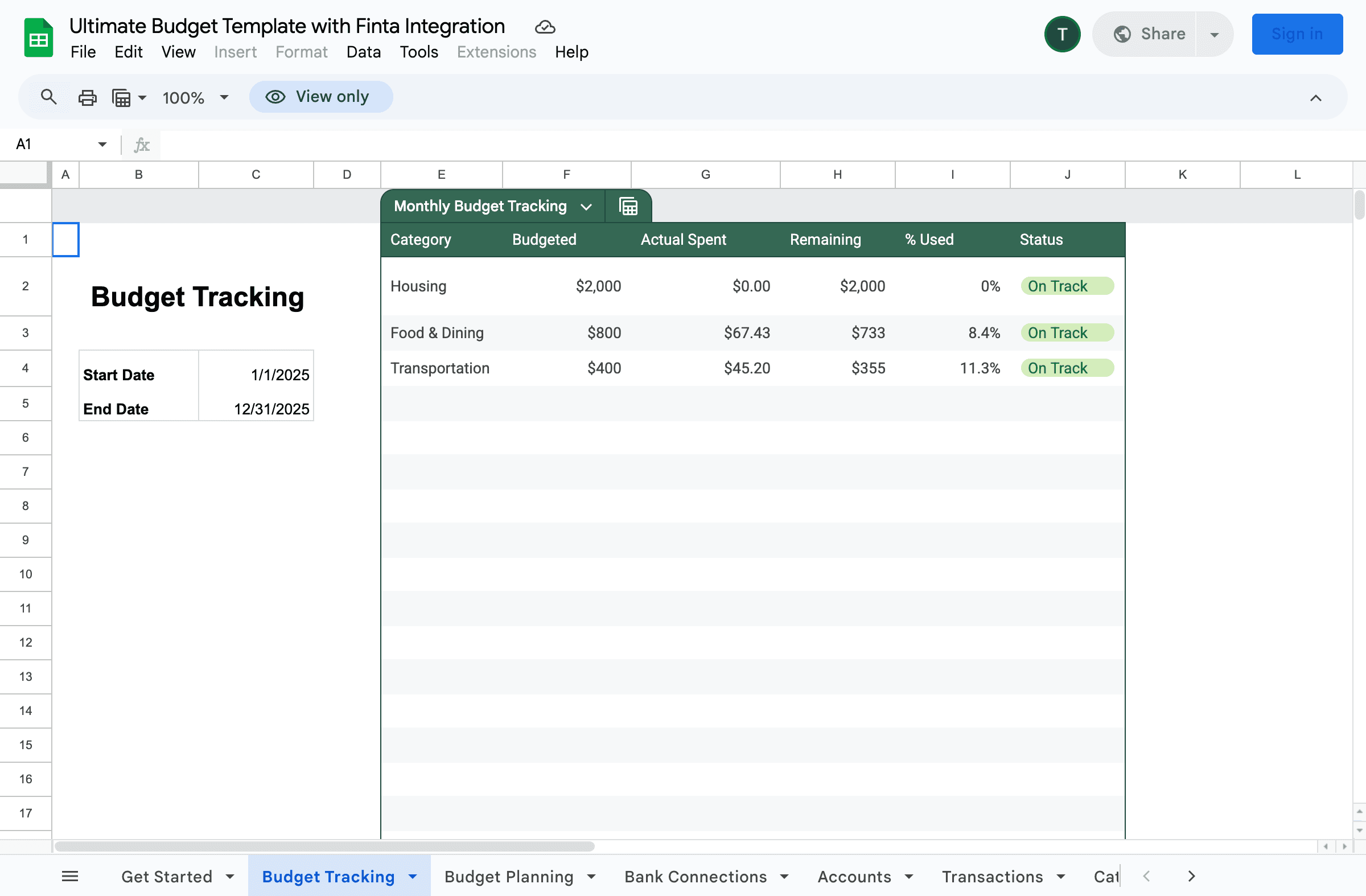Open the filter views table icon

pos(122,97)
